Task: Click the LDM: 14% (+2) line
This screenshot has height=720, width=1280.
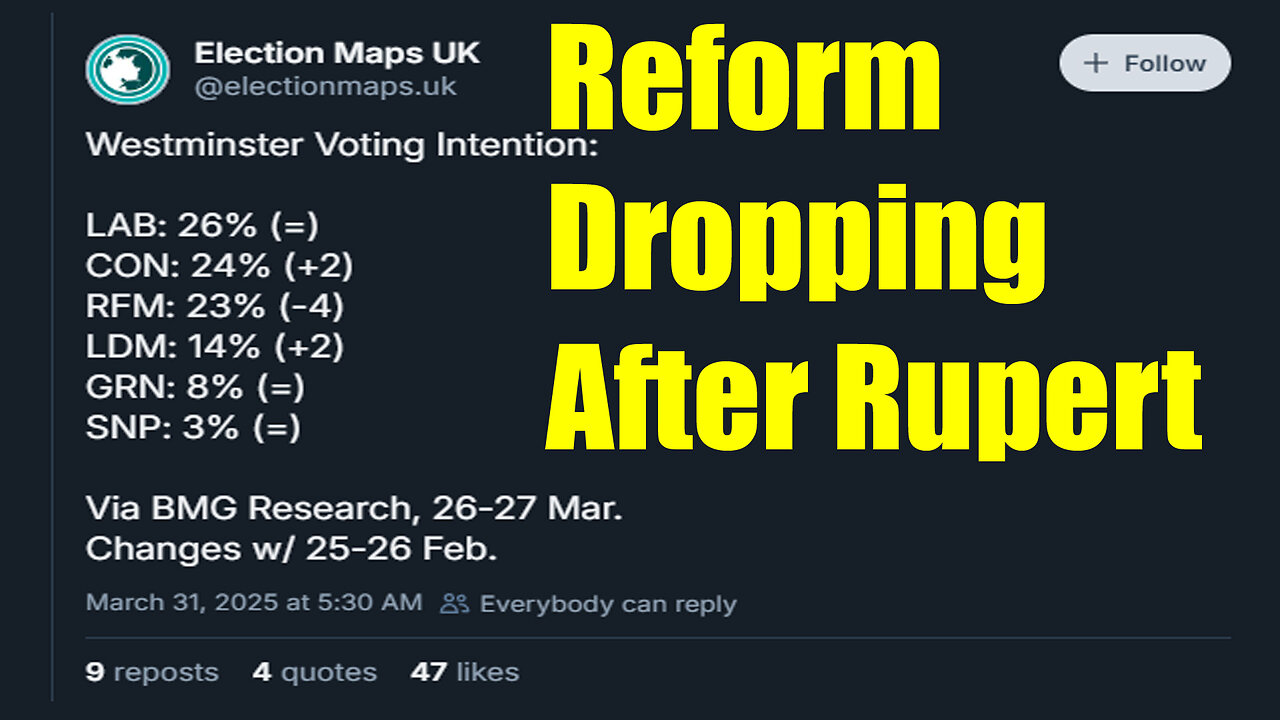Action: (x=215, y=347)
